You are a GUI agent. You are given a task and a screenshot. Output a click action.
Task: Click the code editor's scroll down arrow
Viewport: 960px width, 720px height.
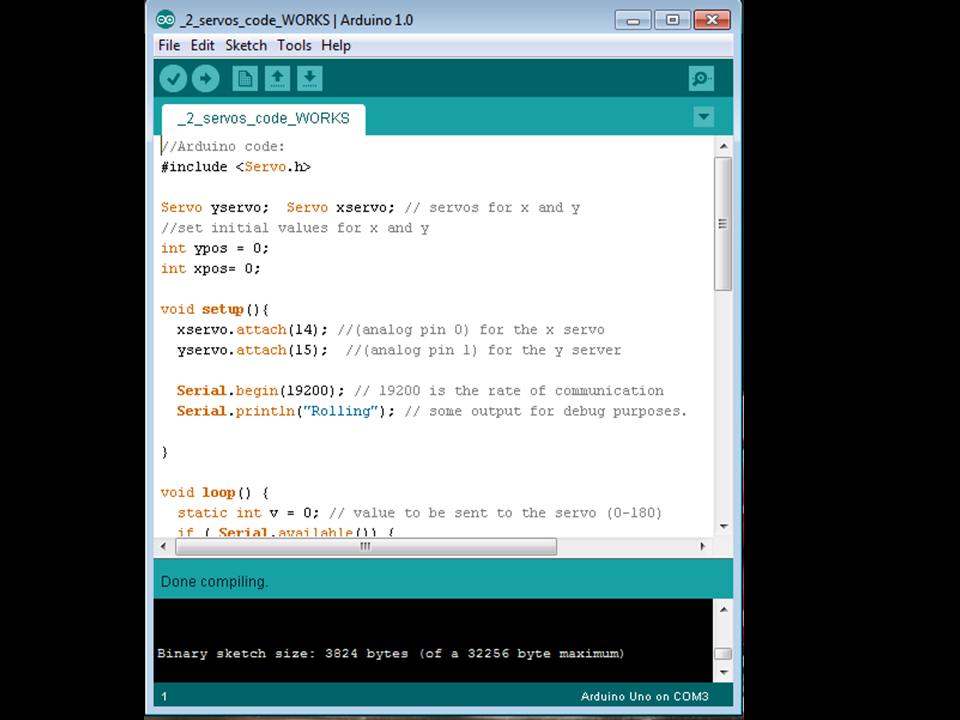724,527
